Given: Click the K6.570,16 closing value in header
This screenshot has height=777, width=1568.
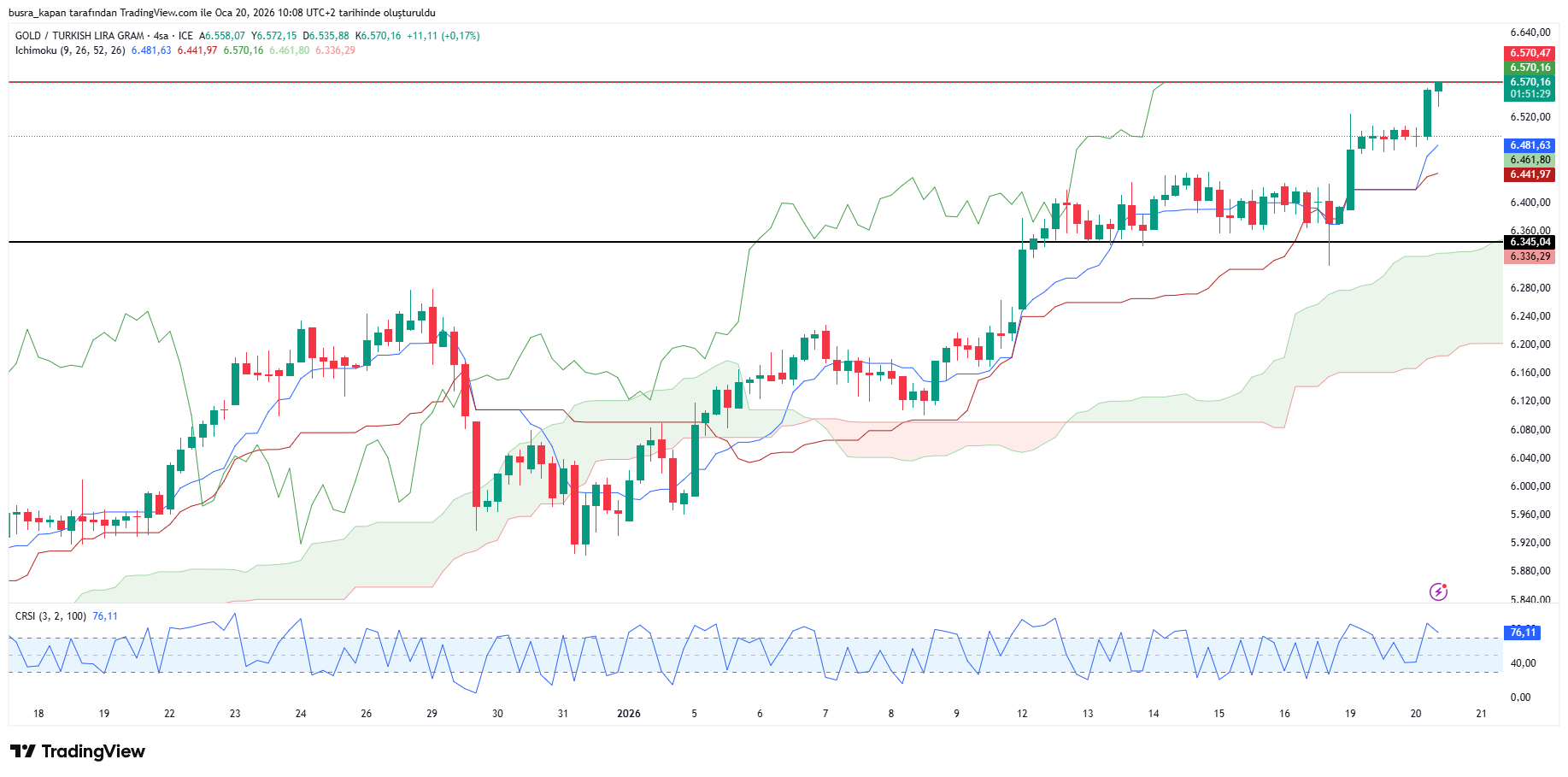Looking at the screenshot, I should click(378, 36).
